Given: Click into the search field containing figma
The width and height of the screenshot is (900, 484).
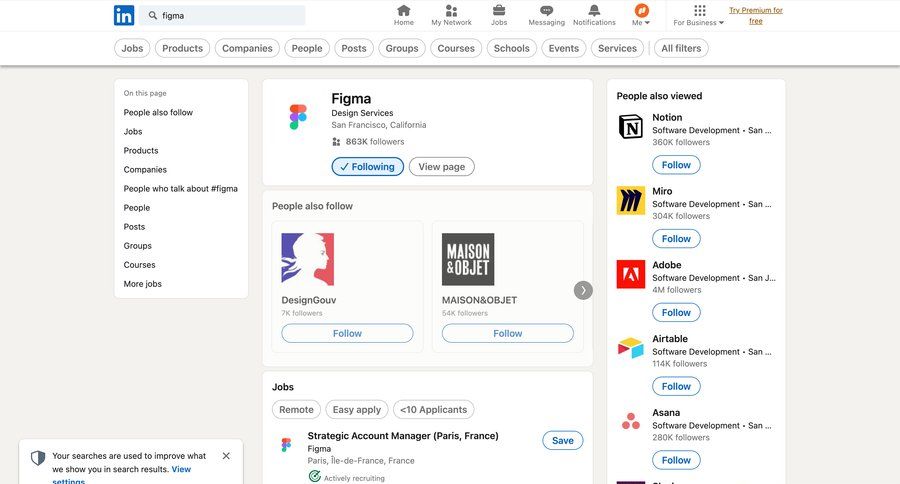Looking at the screenshot, I should pyautogui.click(x=224, y=16).
